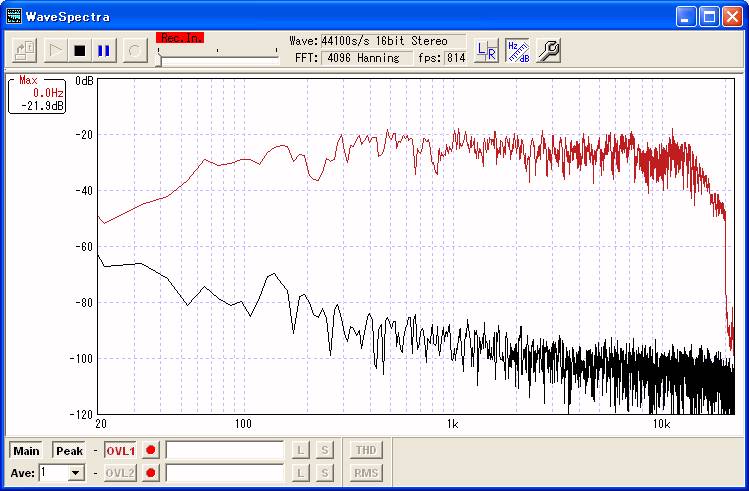Toggle the Peak hold button

(69, 450)
